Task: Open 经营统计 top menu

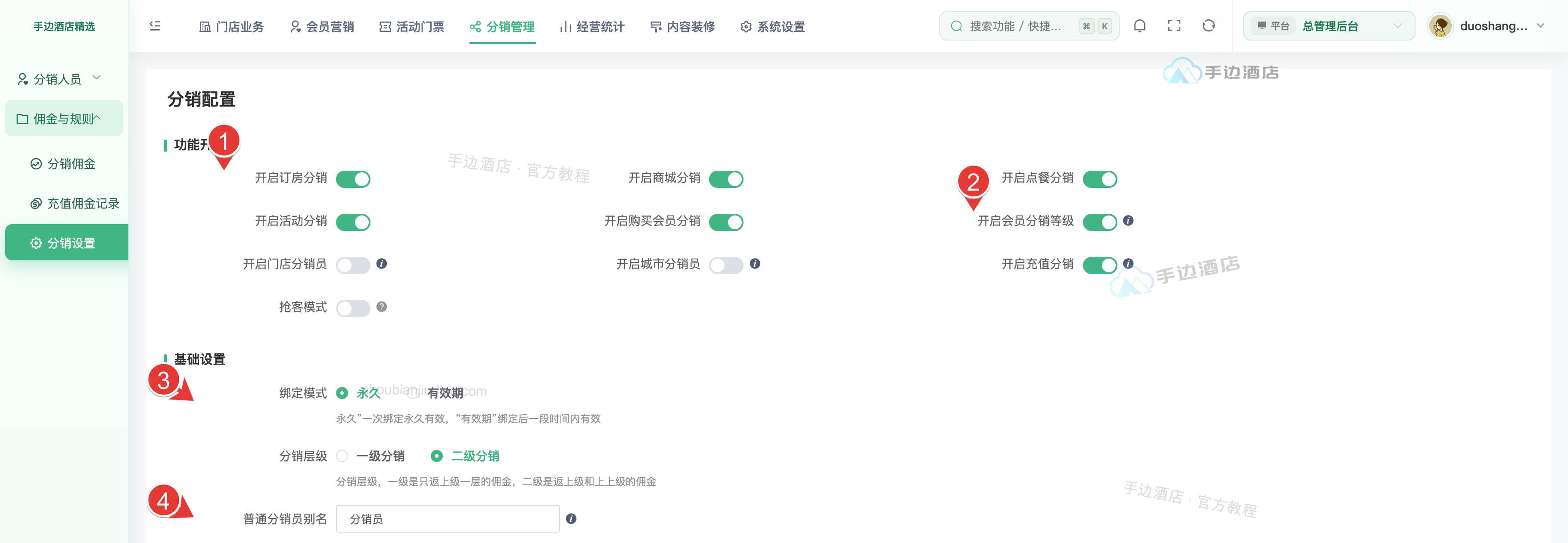Action: [x=592, y=27]
